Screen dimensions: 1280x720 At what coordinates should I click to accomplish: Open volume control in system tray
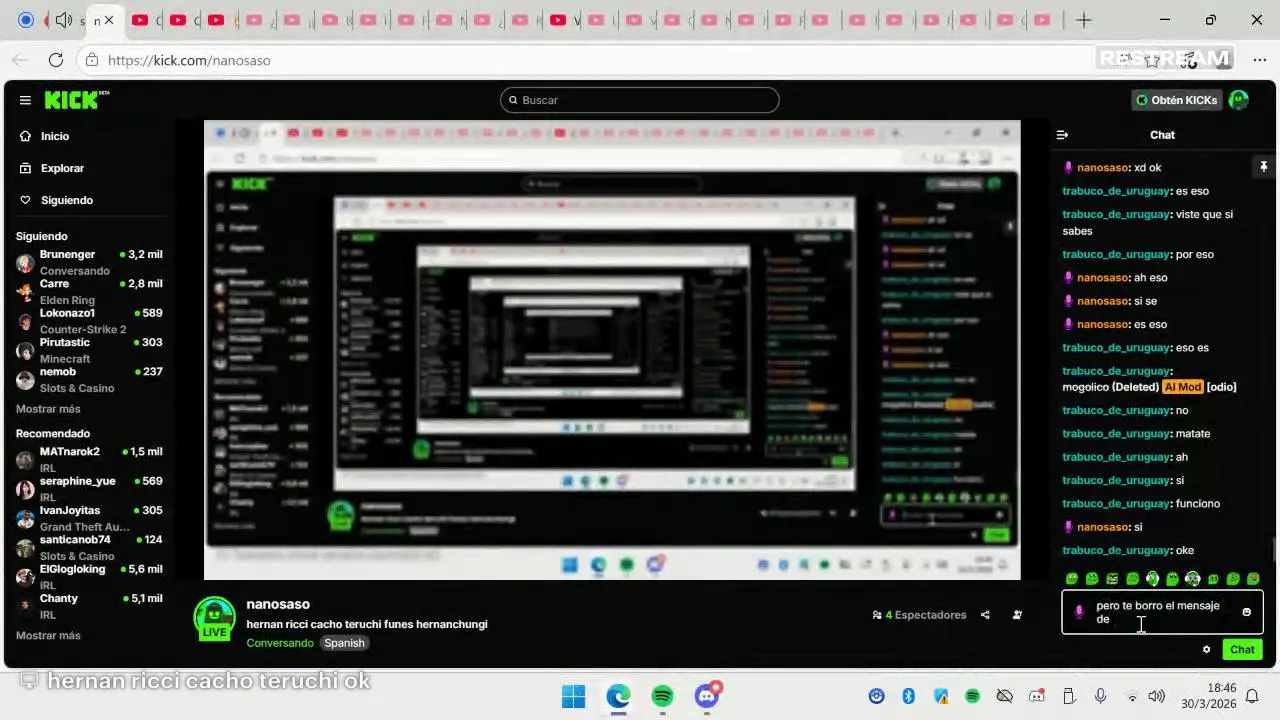[x=1157, y=696]
